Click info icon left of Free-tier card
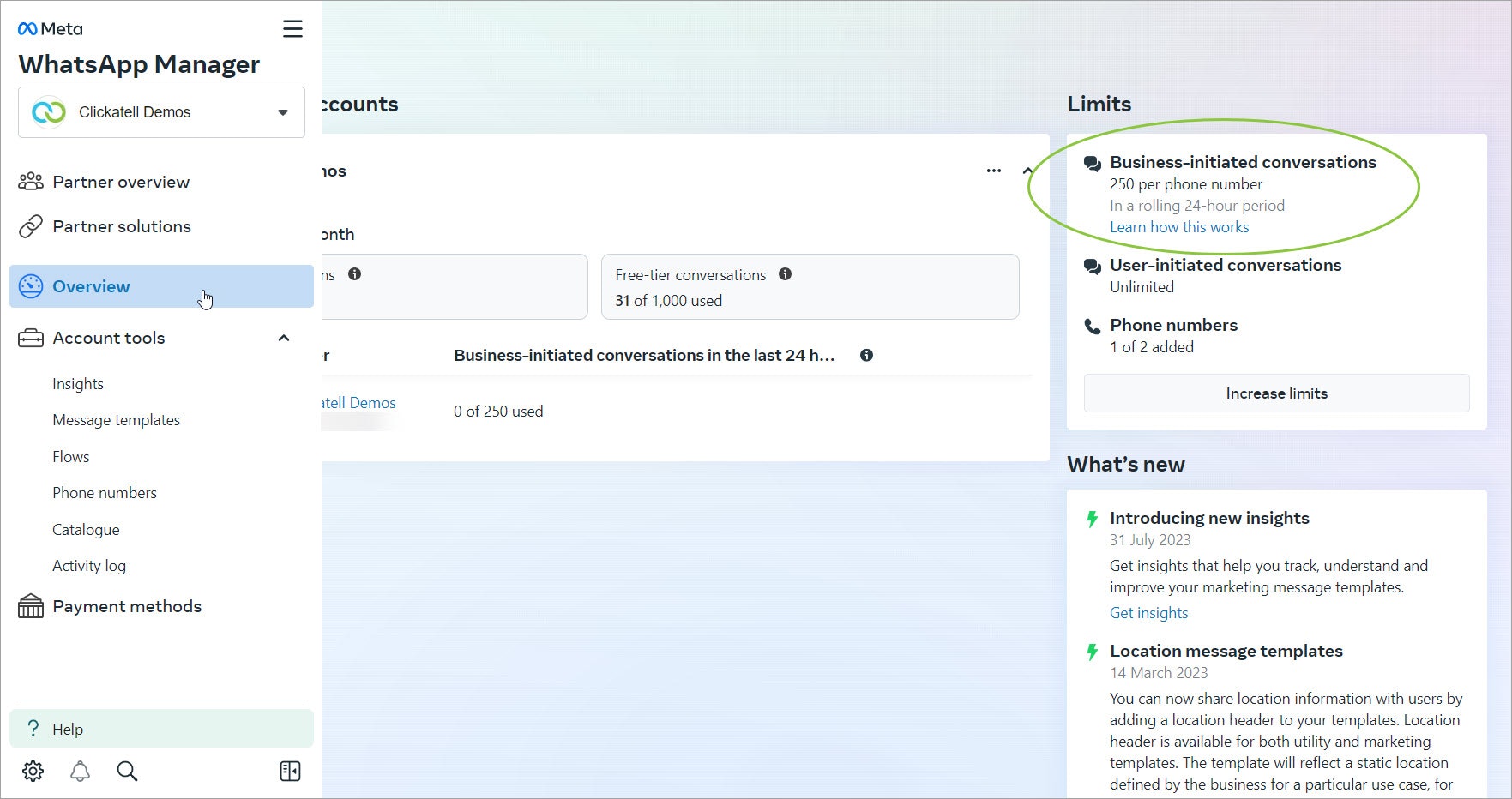This screenshot has width=1512, height=799. 354,274
